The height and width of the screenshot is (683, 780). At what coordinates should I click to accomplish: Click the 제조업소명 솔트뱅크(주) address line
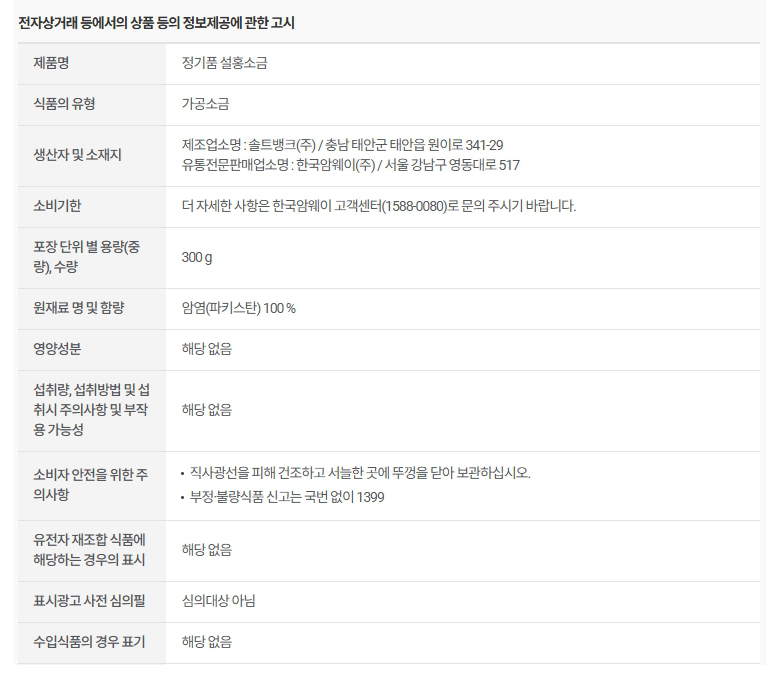(x=342, y=145)
